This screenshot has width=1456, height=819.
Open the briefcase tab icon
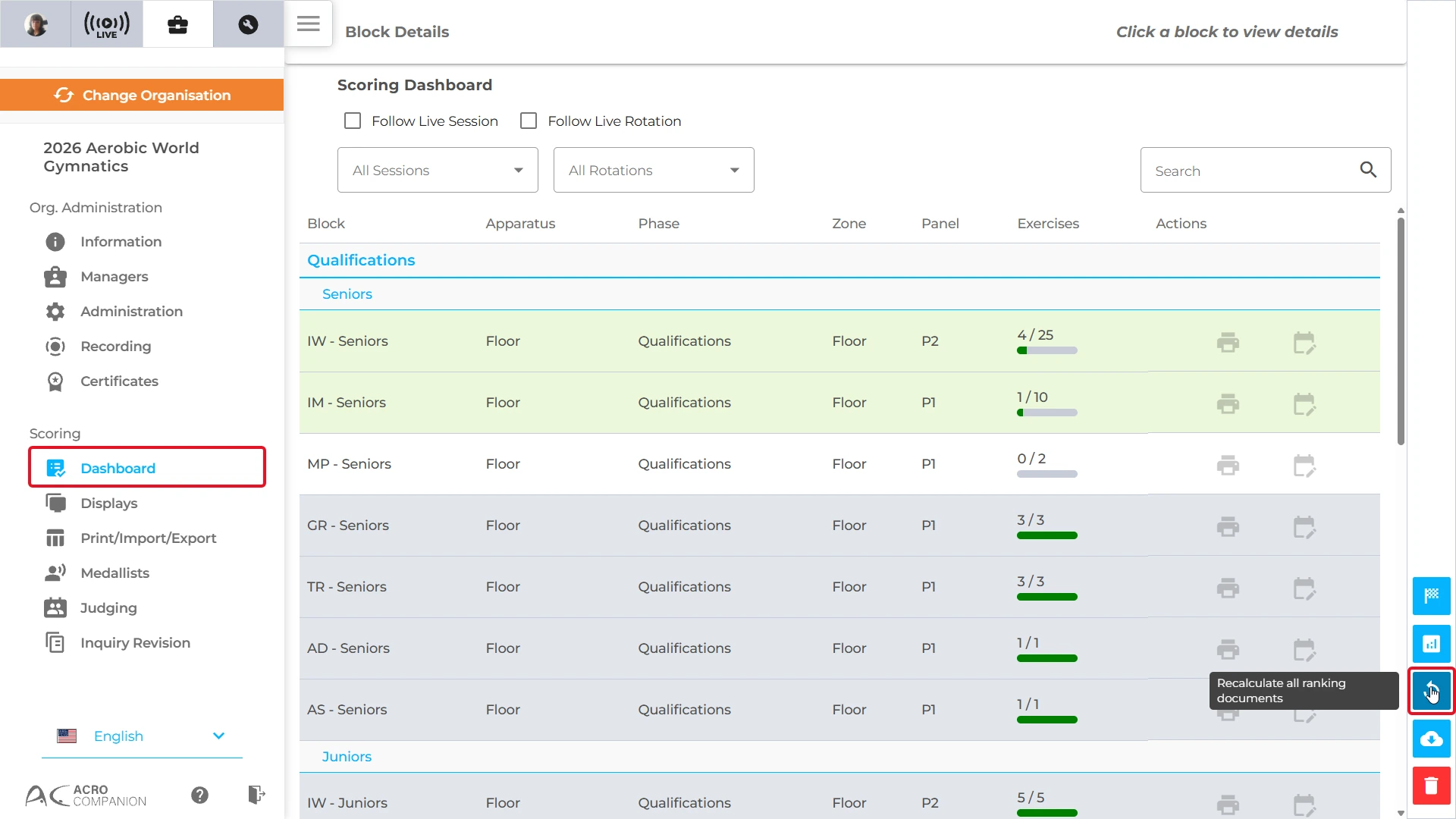pos(177,24)
